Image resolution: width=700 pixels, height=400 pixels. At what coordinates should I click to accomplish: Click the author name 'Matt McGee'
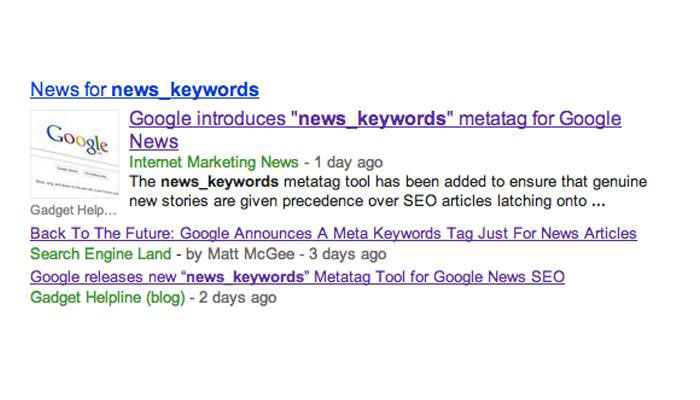coord(251,254)
